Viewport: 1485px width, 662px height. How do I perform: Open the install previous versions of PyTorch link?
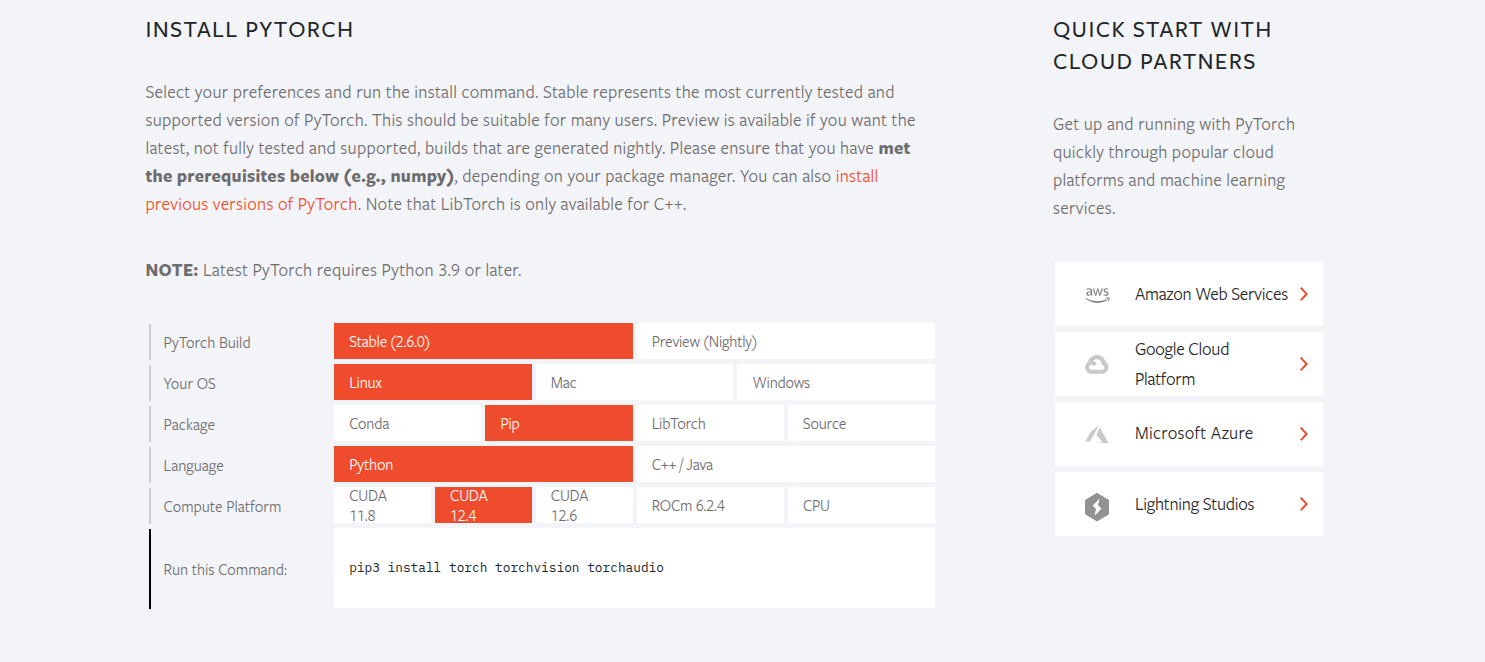coord(251,204)
